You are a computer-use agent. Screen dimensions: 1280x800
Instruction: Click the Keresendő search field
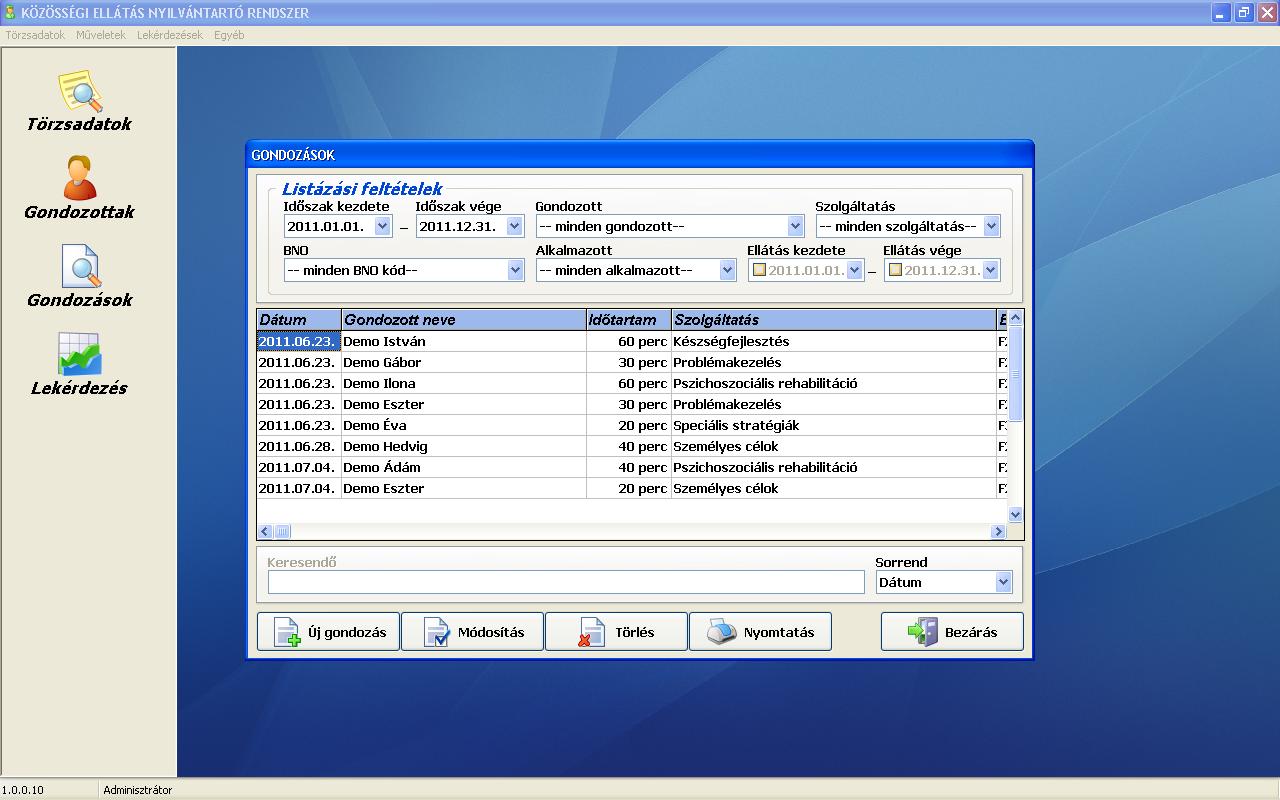tap(565, 582)
